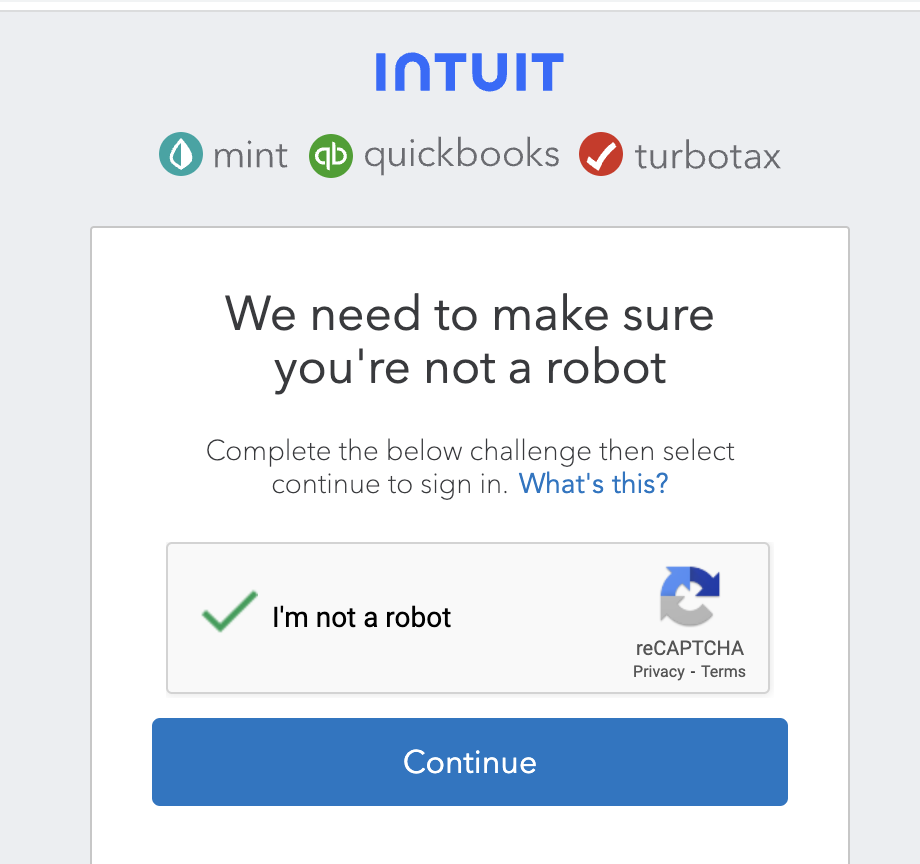
Task: Click the dash between Privacy and Terms
Action: 693,672
